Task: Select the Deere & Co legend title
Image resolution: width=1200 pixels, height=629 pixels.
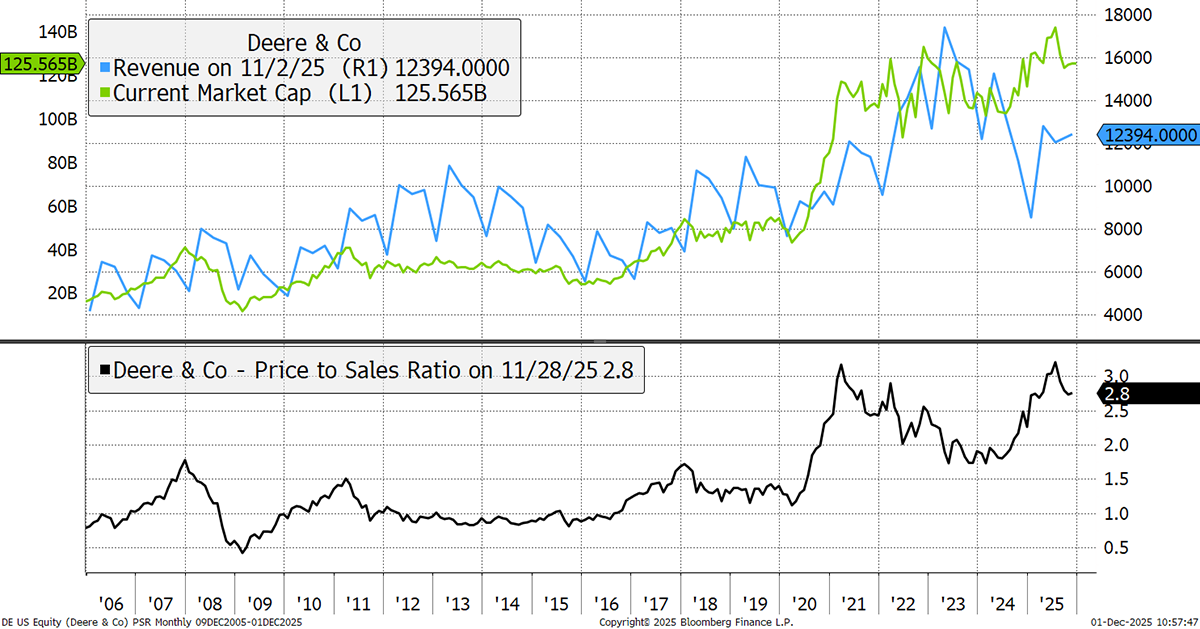Action: tap(303, 43)
